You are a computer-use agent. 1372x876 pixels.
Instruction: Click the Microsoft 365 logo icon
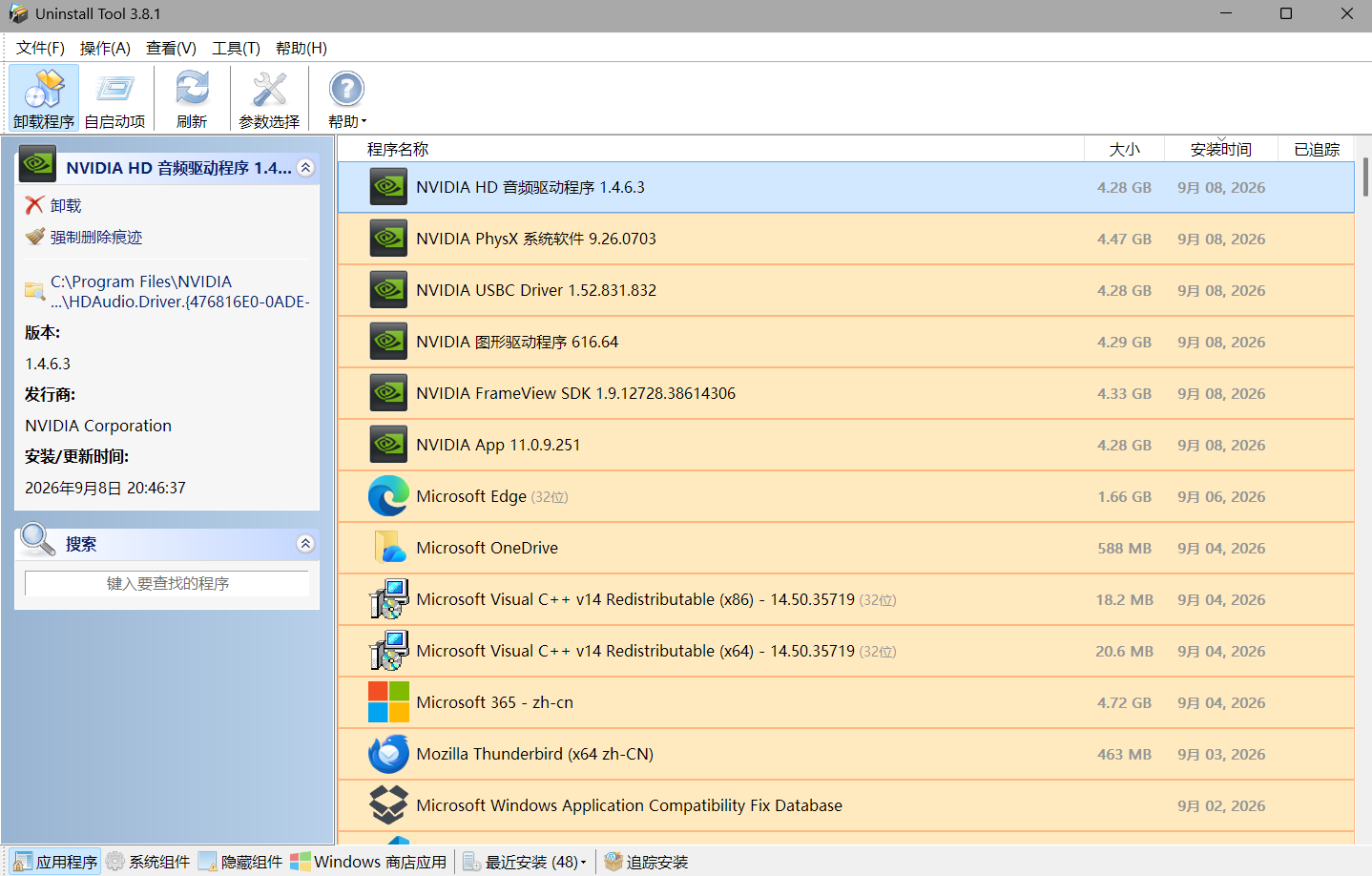(x=388, y=702)
